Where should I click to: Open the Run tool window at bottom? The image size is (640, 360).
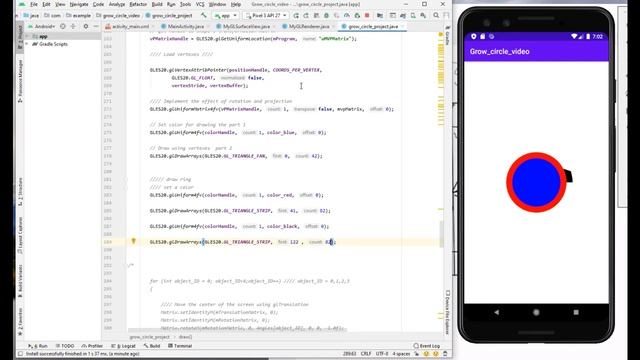pos(38,346)
